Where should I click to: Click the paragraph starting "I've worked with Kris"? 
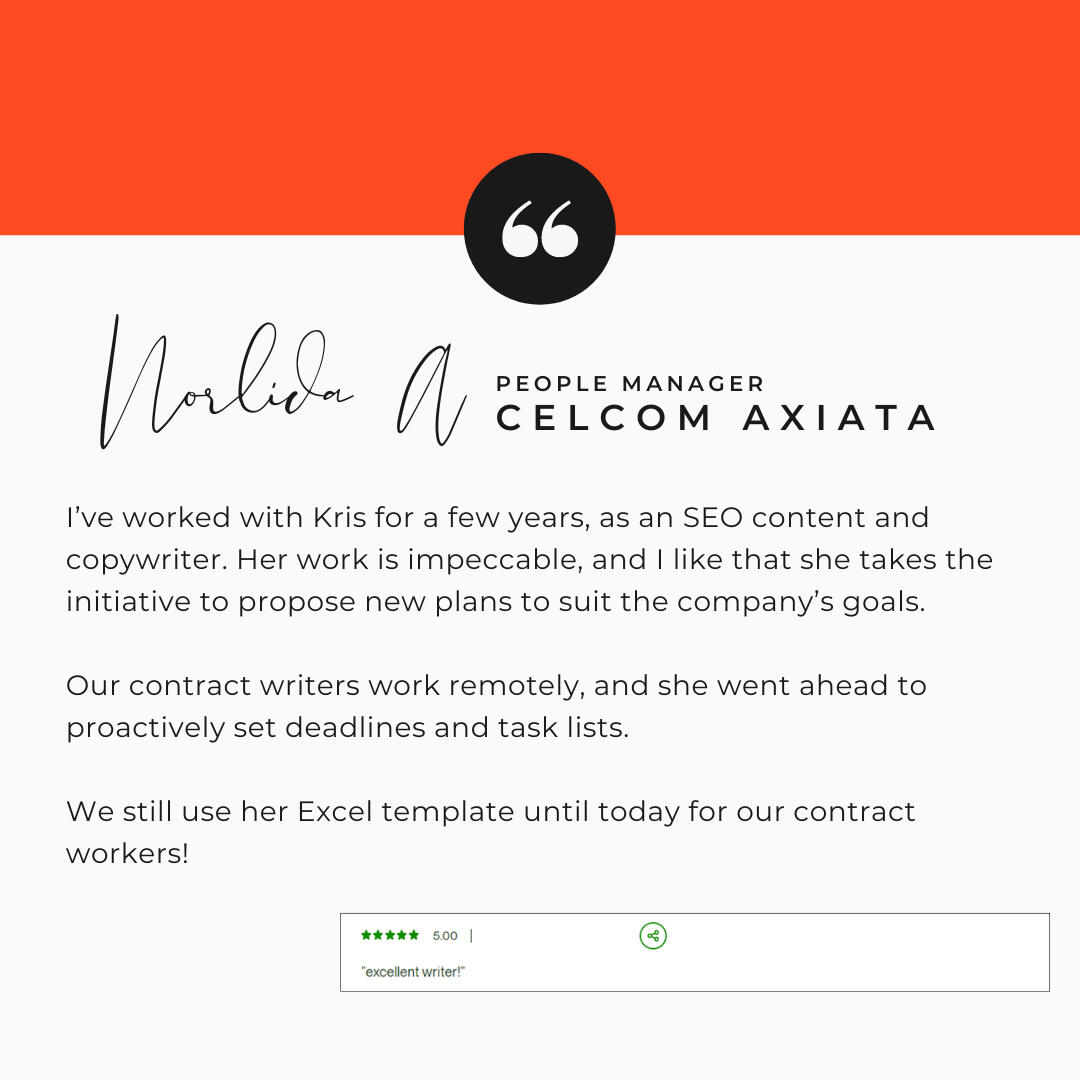[529, 559]
